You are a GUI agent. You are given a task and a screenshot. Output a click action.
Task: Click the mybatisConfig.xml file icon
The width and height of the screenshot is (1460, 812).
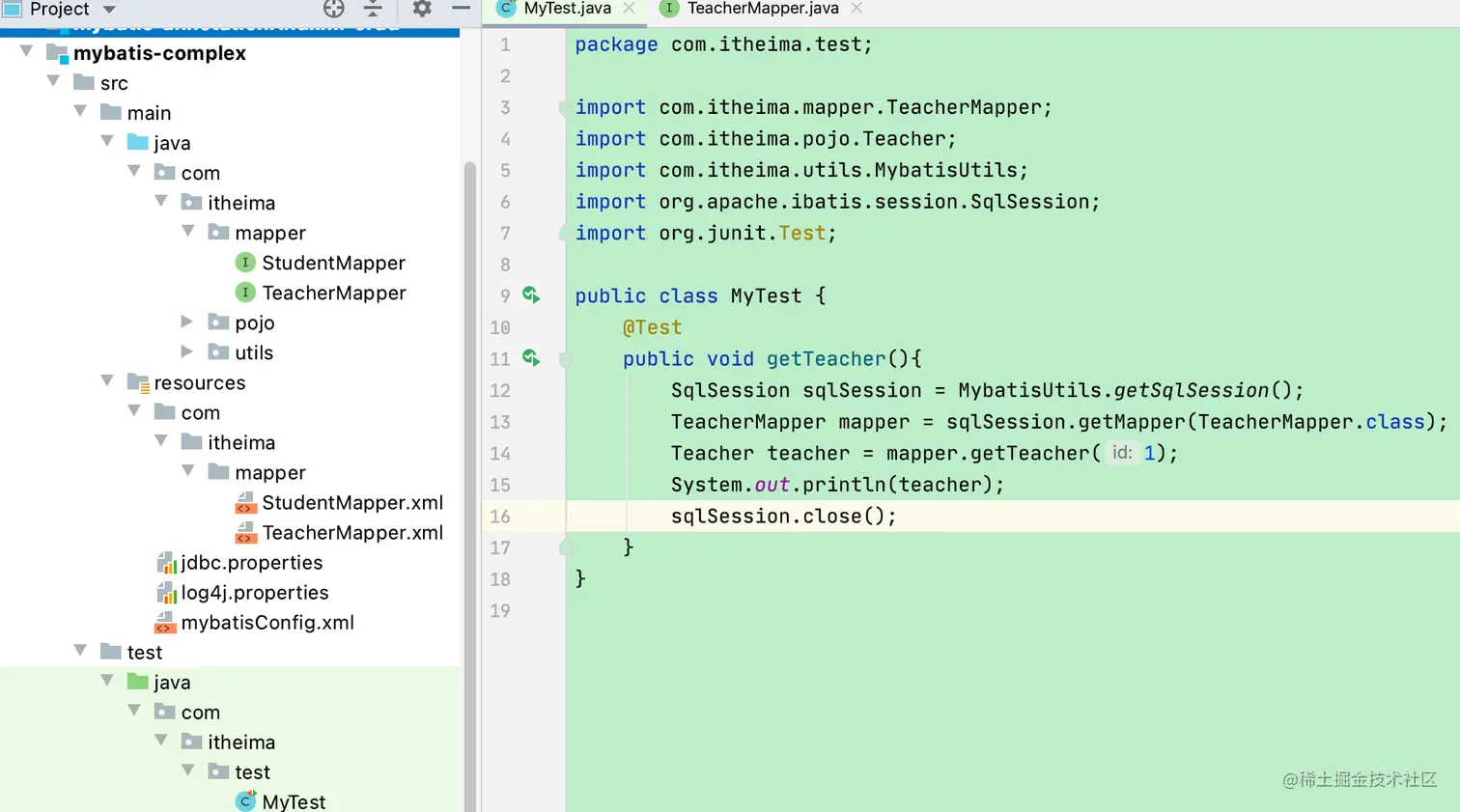click(x=165, y=623)
